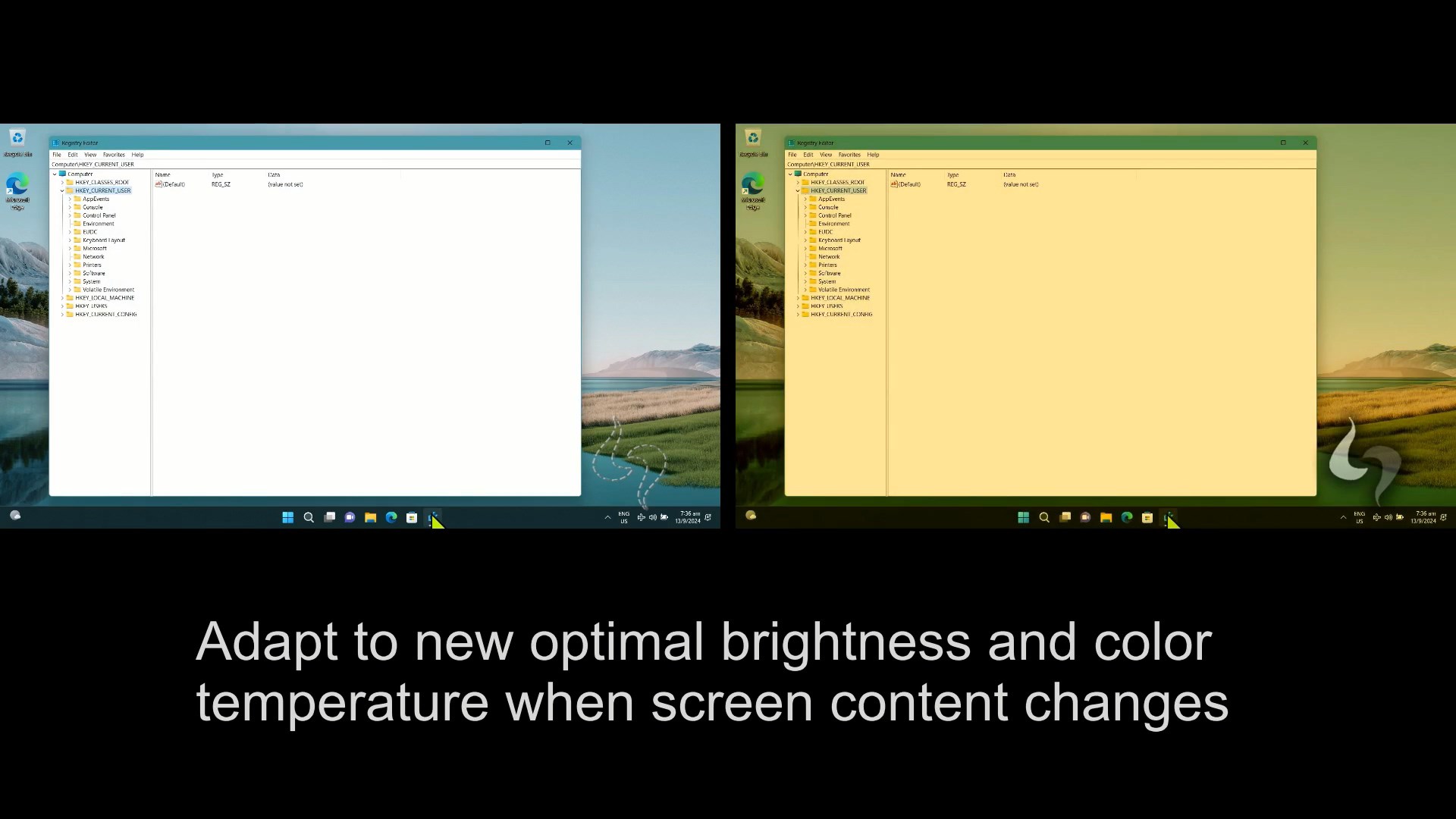This screenshot has width=1456, height=819.
Task: Select the Control Panel key in the right tree
Action: [834, 215]
